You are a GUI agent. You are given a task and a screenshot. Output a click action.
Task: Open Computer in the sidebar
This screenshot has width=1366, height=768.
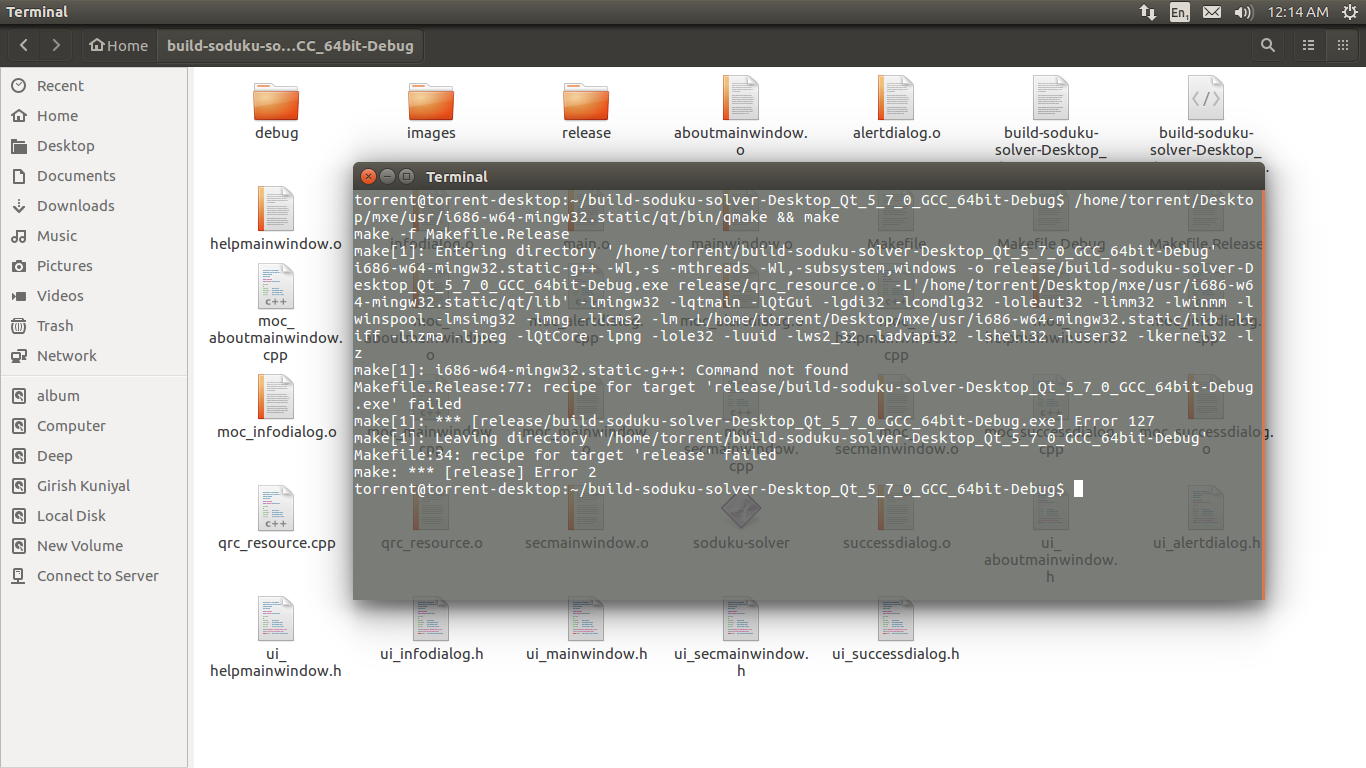(x=94, y=426)
